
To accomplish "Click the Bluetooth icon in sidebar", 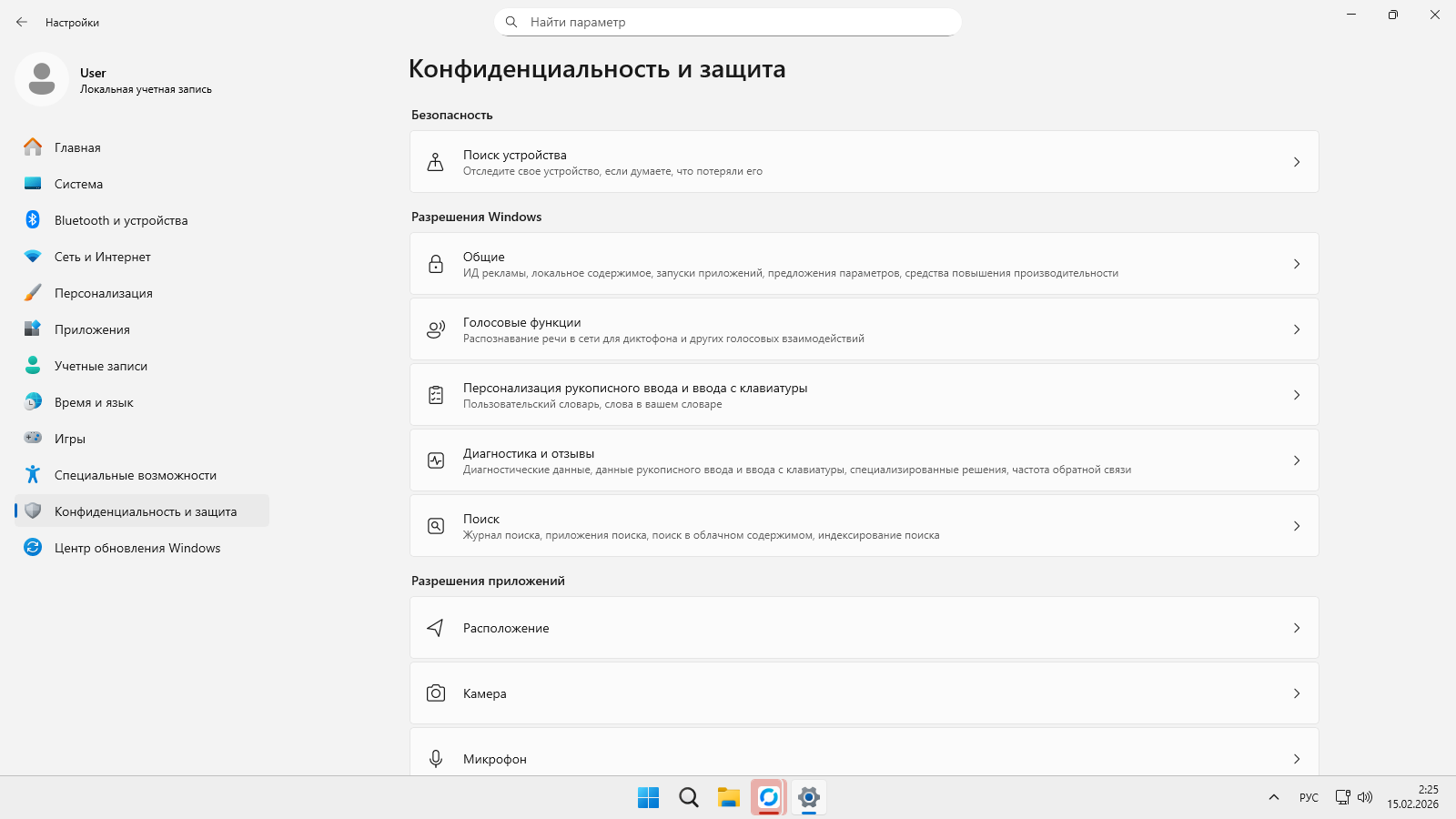I will [x=33, y=219].
